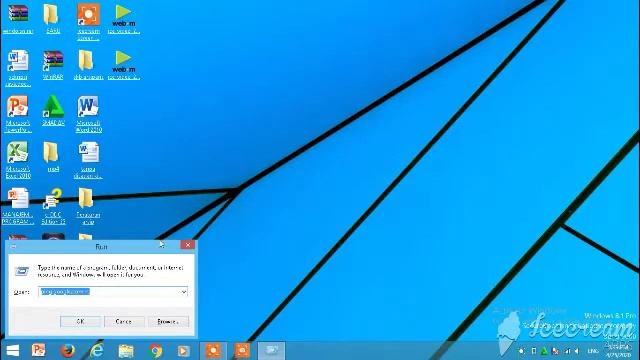Select the Run dialog taskbar button
The image size is (640, 360).
point(271,351)
